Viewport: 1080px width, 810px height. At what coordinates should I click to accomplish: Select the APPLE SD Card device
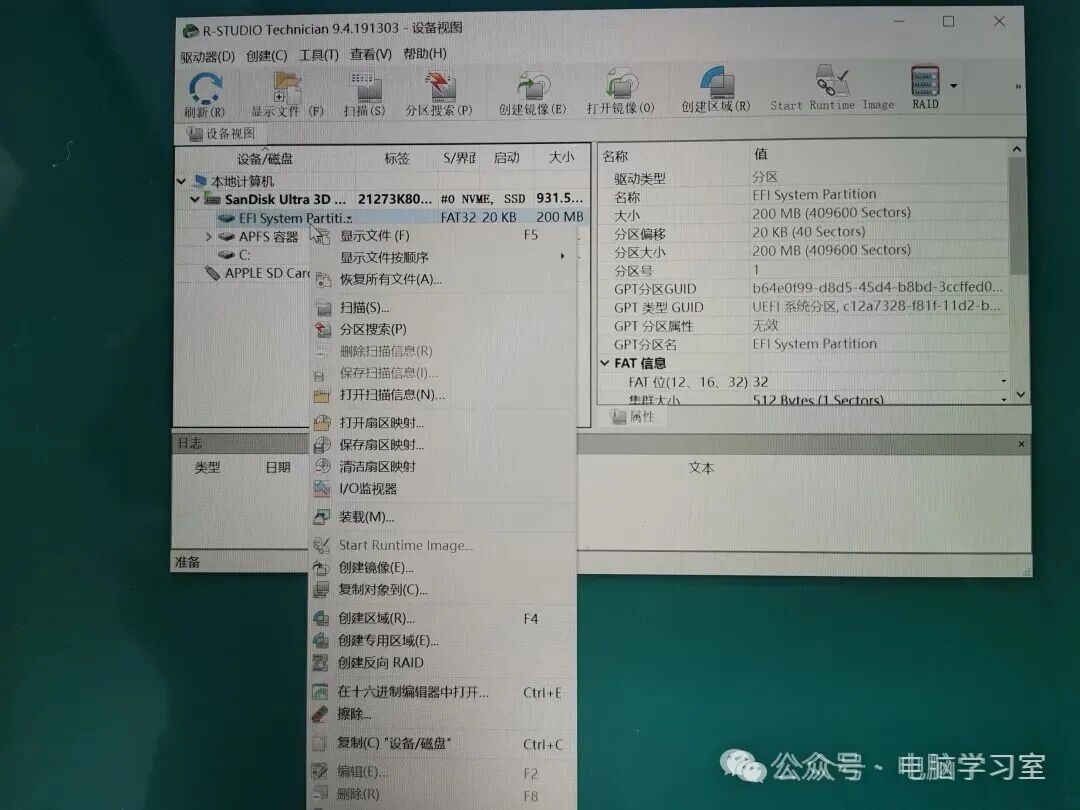pyautogui.click(x=267, y=273)
